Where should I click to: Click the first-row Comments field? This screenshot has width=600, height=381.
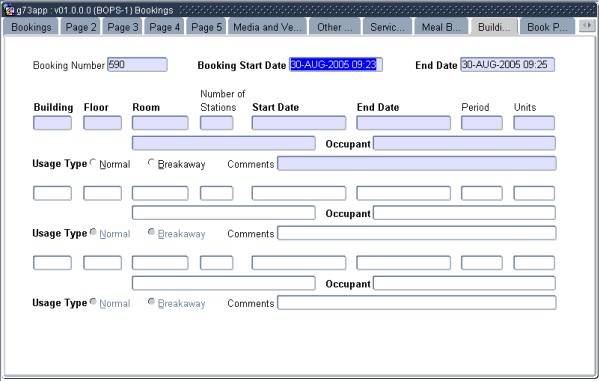tap(417, 163)
